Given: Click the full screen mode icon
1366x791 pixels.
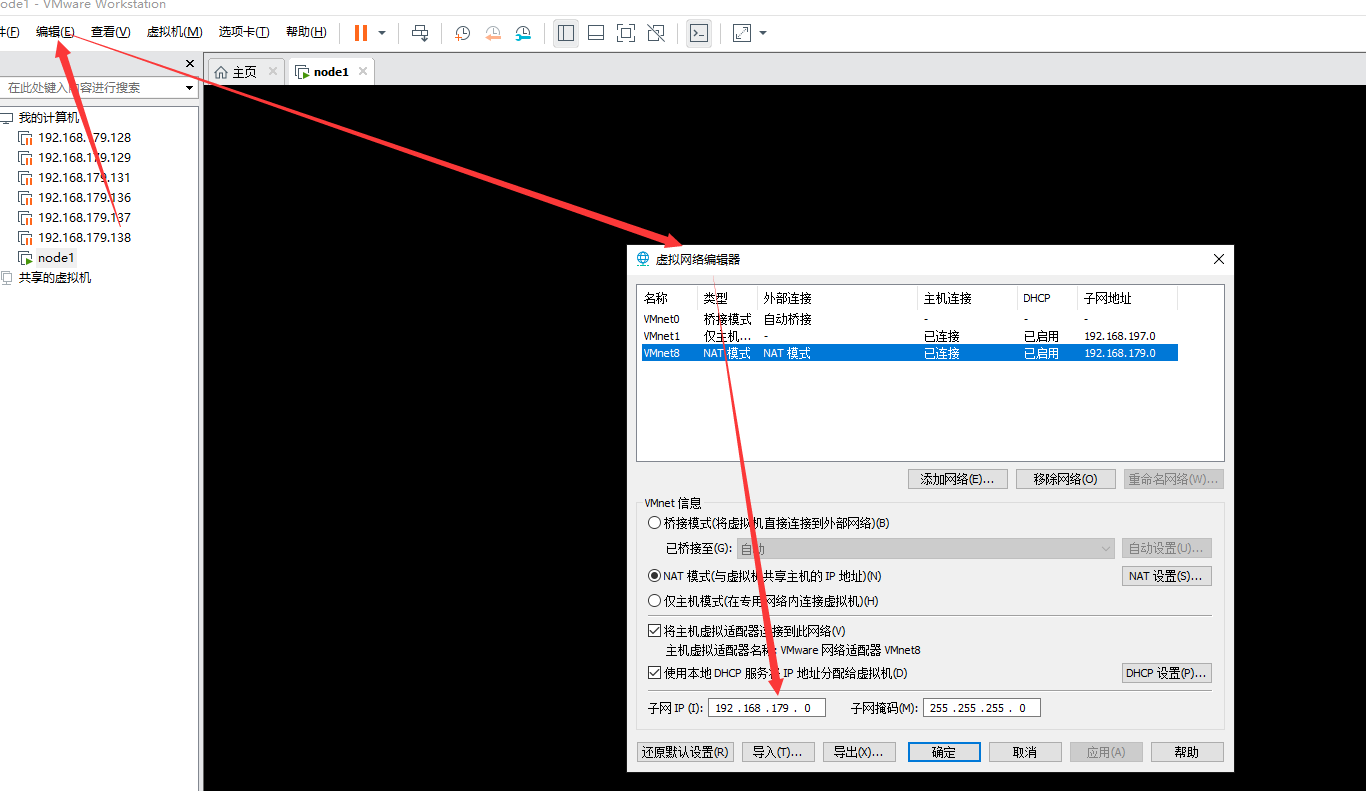Looking at the screenshot, I should pyautogui.click(x=626, y=33).
